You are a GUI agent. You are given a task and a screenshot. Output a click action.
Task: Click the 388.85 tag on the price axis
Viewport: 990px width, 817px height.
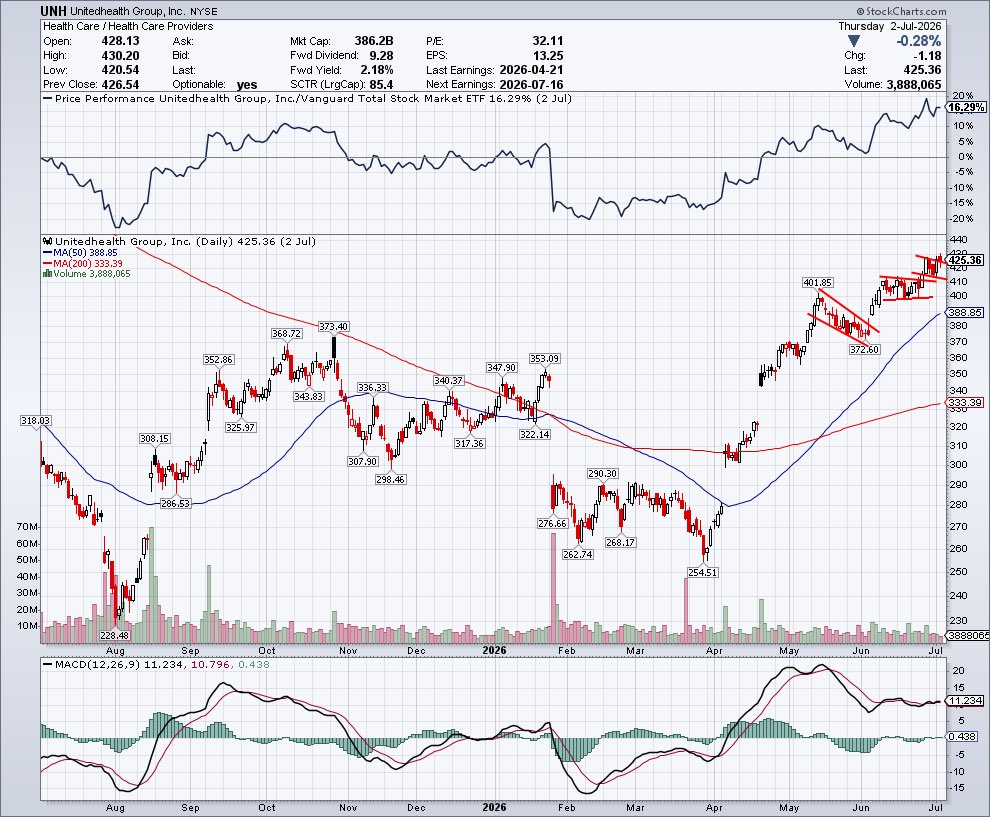click(x=965, y=312)
